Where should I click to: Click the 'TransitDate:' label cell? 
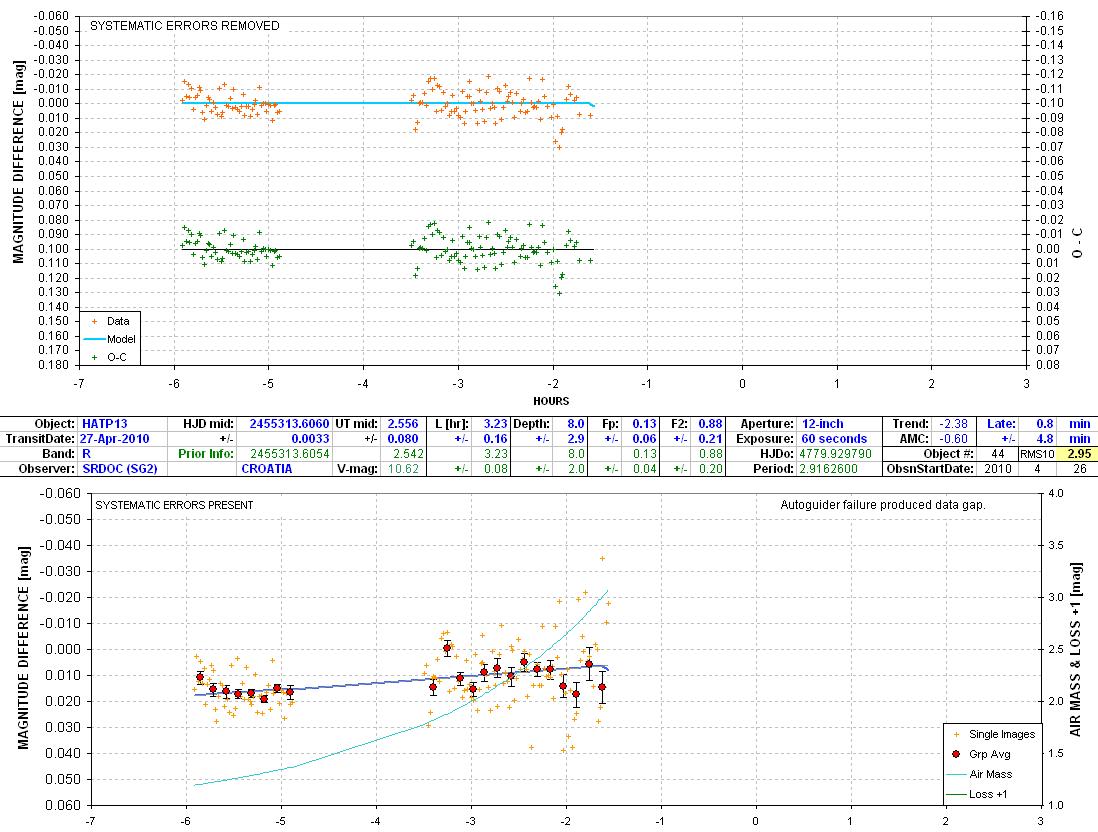point(40,439)
